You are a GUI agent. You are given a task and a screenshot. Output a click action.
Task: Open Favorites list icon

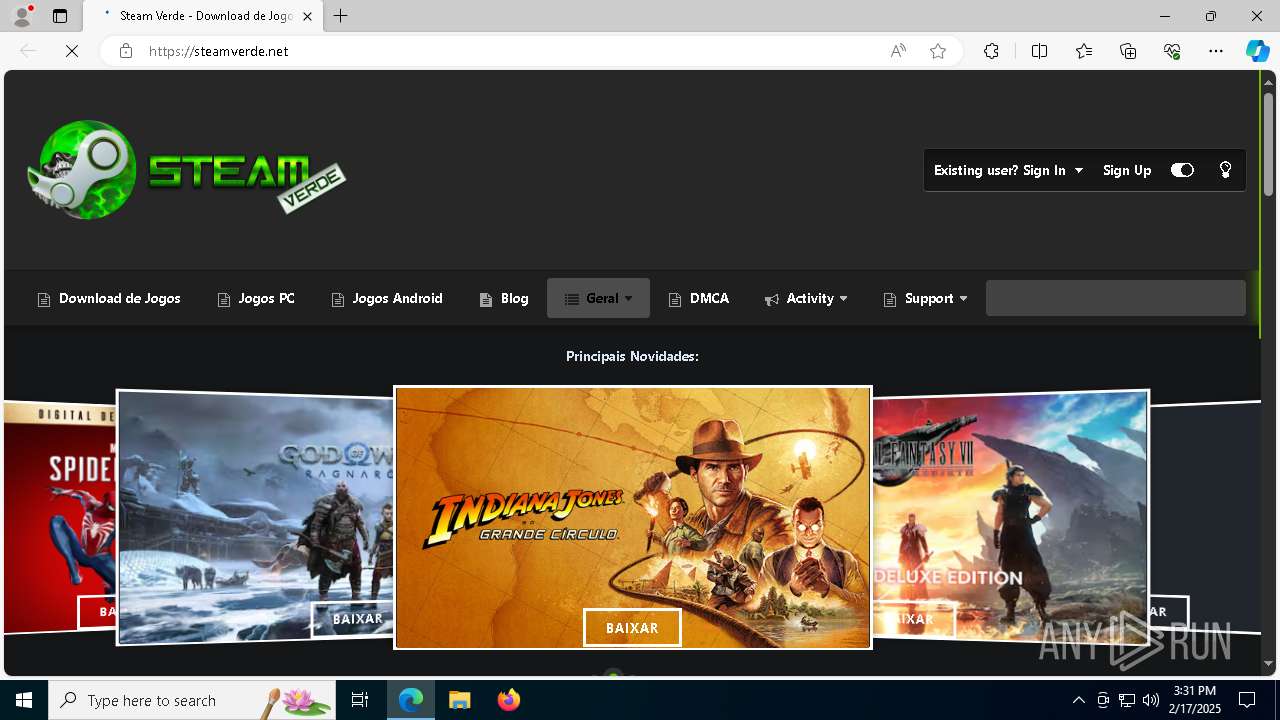[1084, 51]
